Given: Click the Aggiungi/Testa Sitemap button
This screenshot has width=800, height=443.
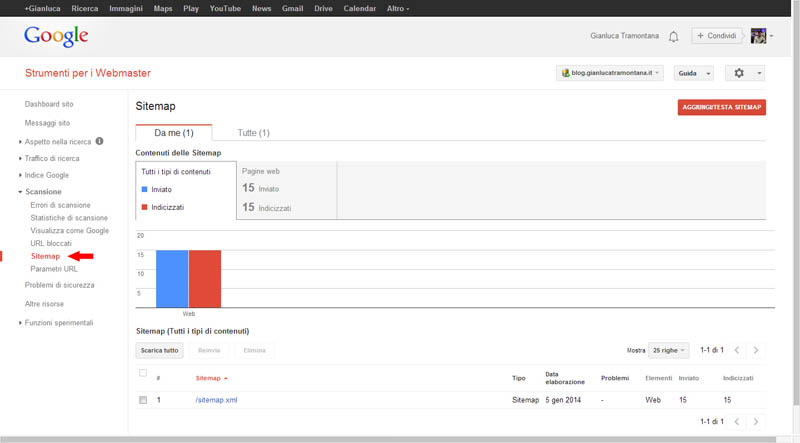Looking at the screenshot, I should (x=721, y=107).
